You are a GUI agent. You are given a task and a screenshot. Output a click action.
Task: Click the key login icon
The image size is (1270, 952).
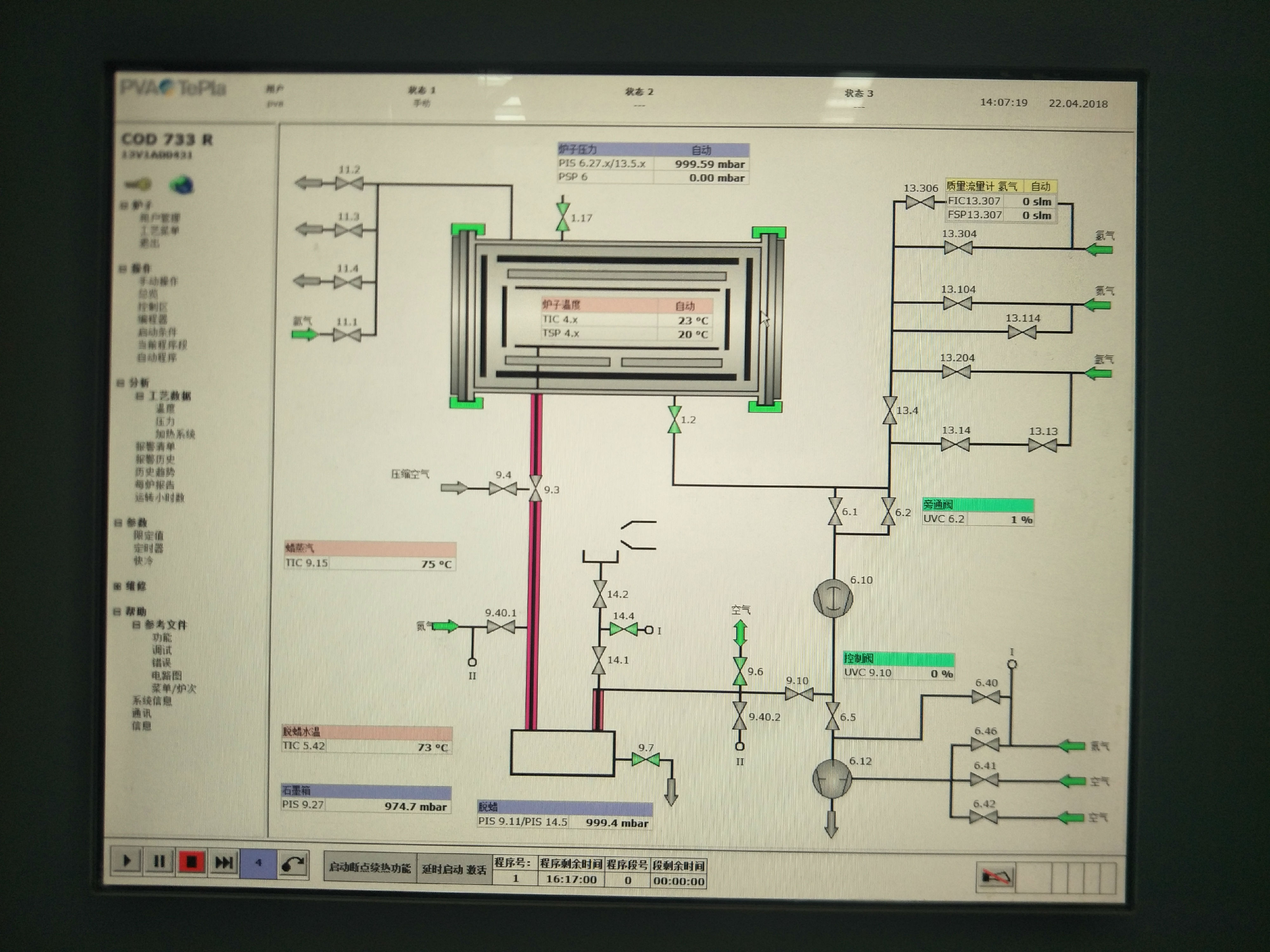[138, 184]
